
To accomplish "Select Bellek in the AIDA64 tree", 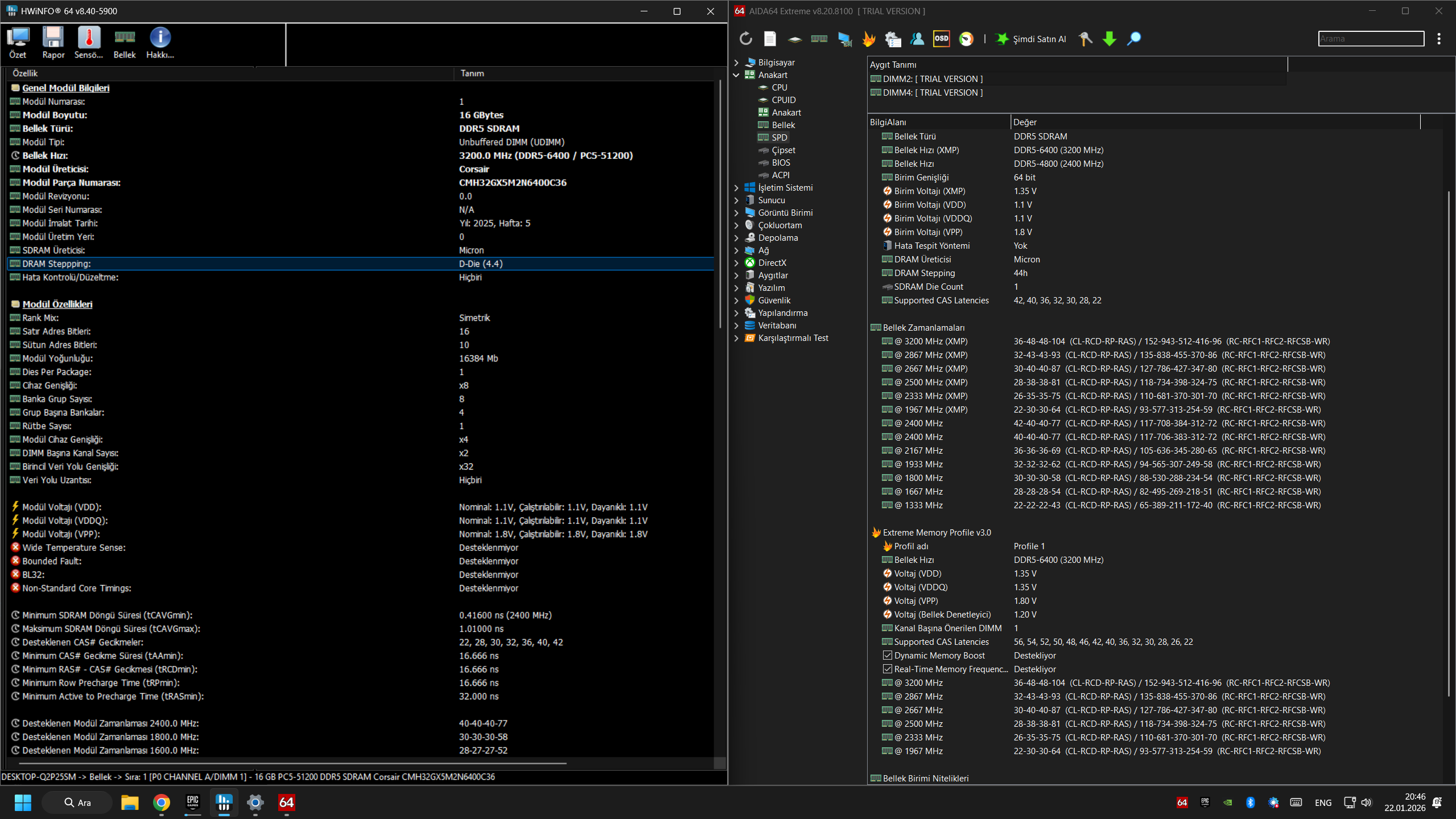I will [783, 125].
